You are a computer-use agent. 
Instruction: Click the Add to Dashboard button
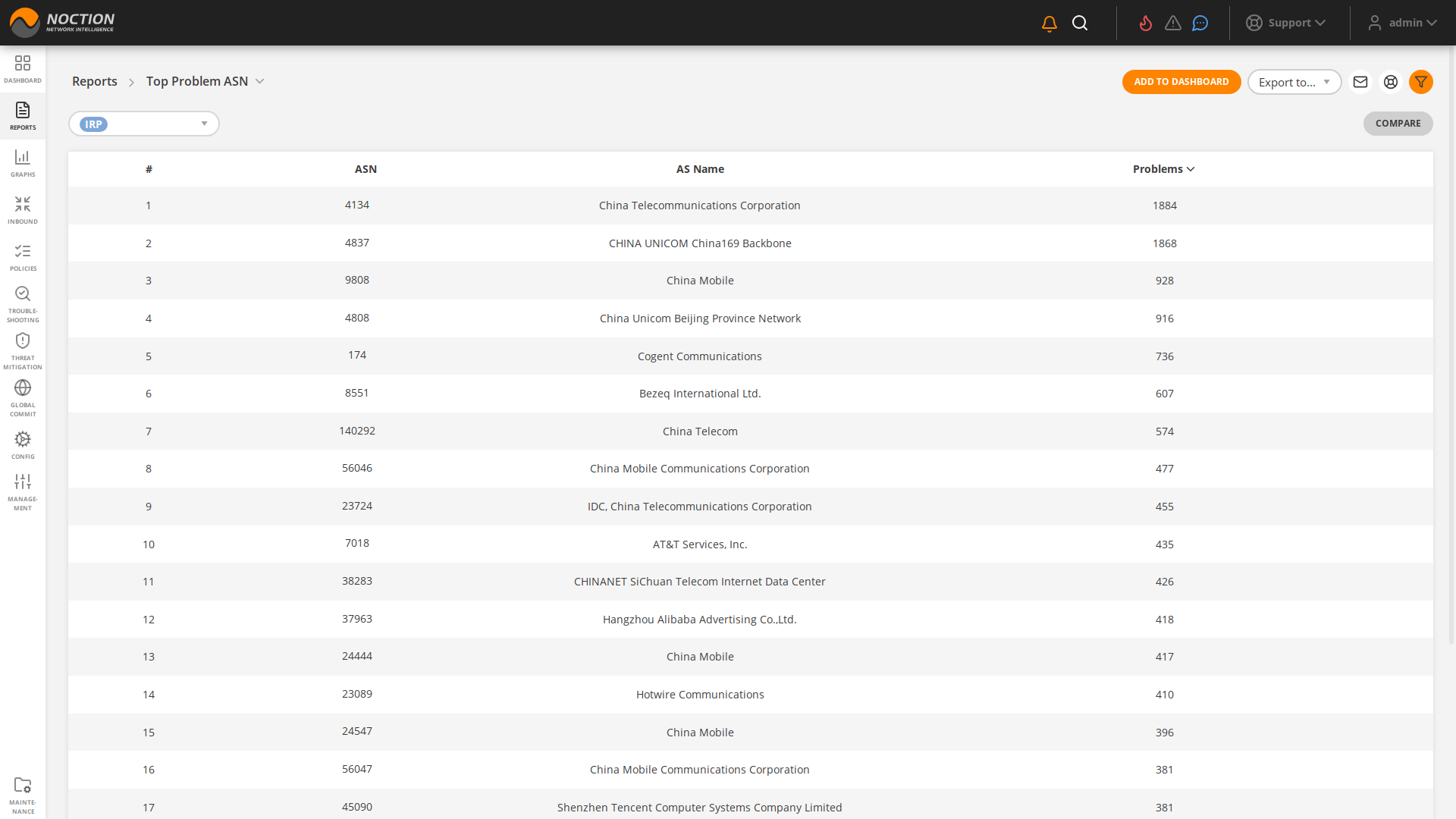(x=1181, y=82)
